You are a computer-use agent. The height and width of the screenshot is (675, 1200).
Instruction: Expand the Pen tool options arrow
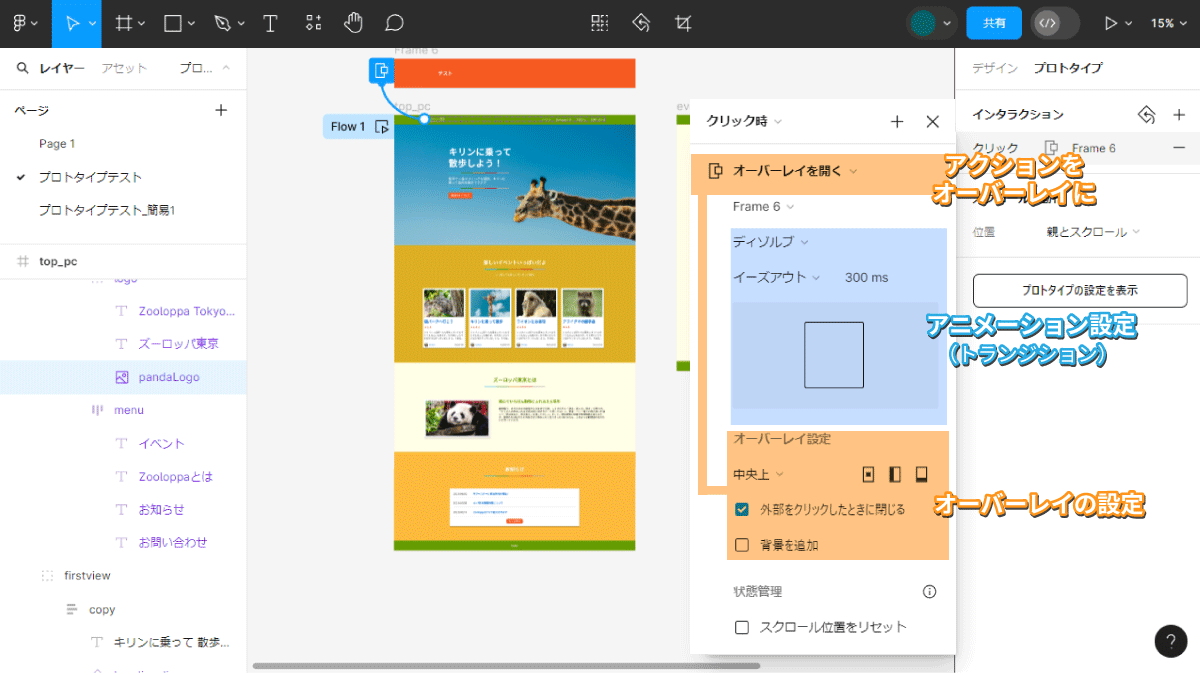(239, 24)
